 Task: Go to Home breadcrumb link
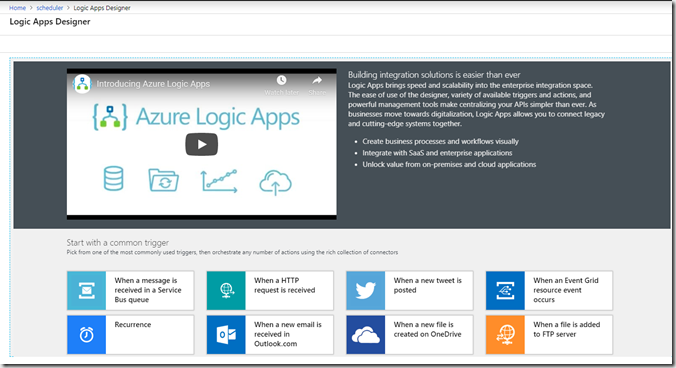(x=17, y=8)
